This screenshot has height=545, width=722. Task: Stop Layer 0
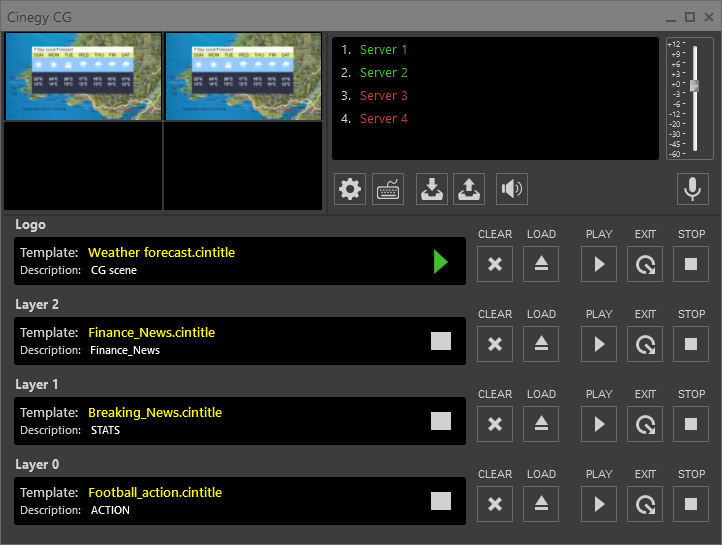click(x=691, y=504)
